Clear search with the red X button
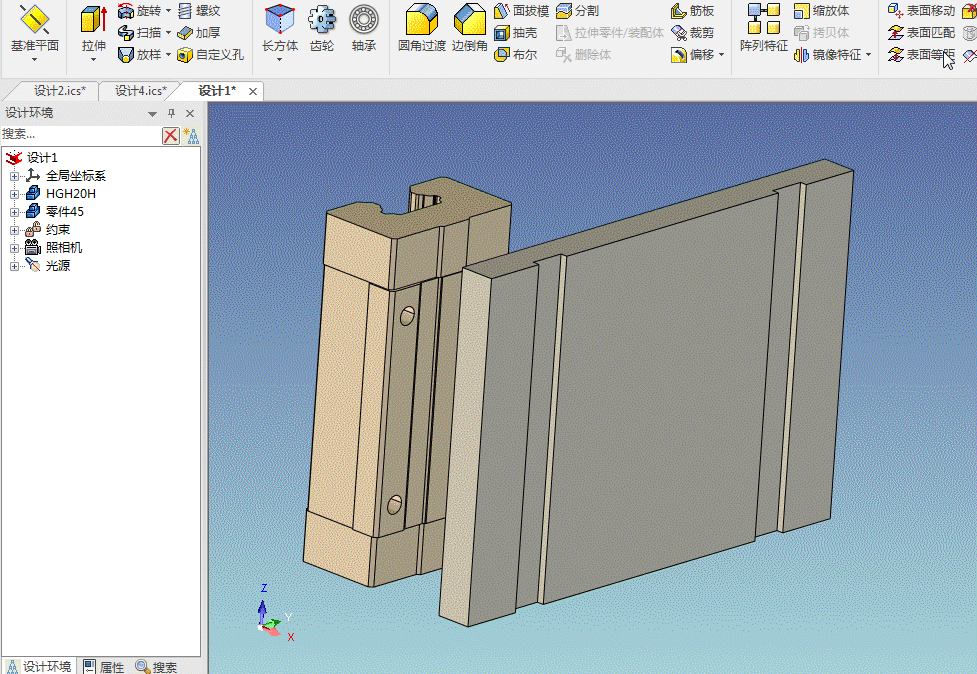 [x=171, y=135]
